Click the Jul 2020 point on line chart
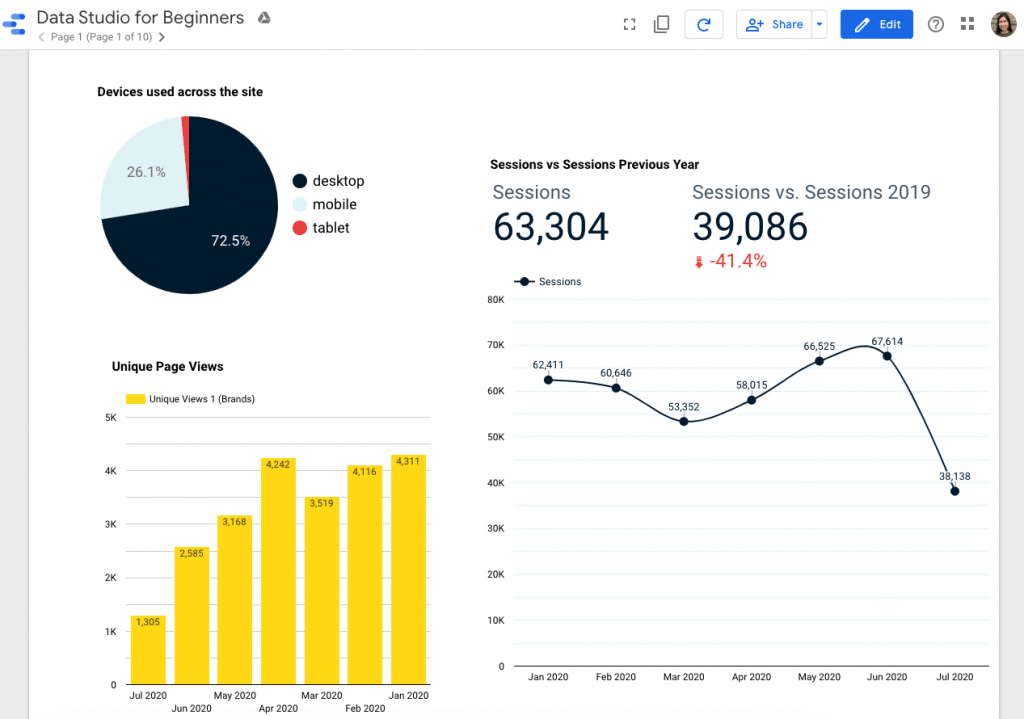Image resolution: width=1024 pixels, height=719 pixels. tap(955, 491)
